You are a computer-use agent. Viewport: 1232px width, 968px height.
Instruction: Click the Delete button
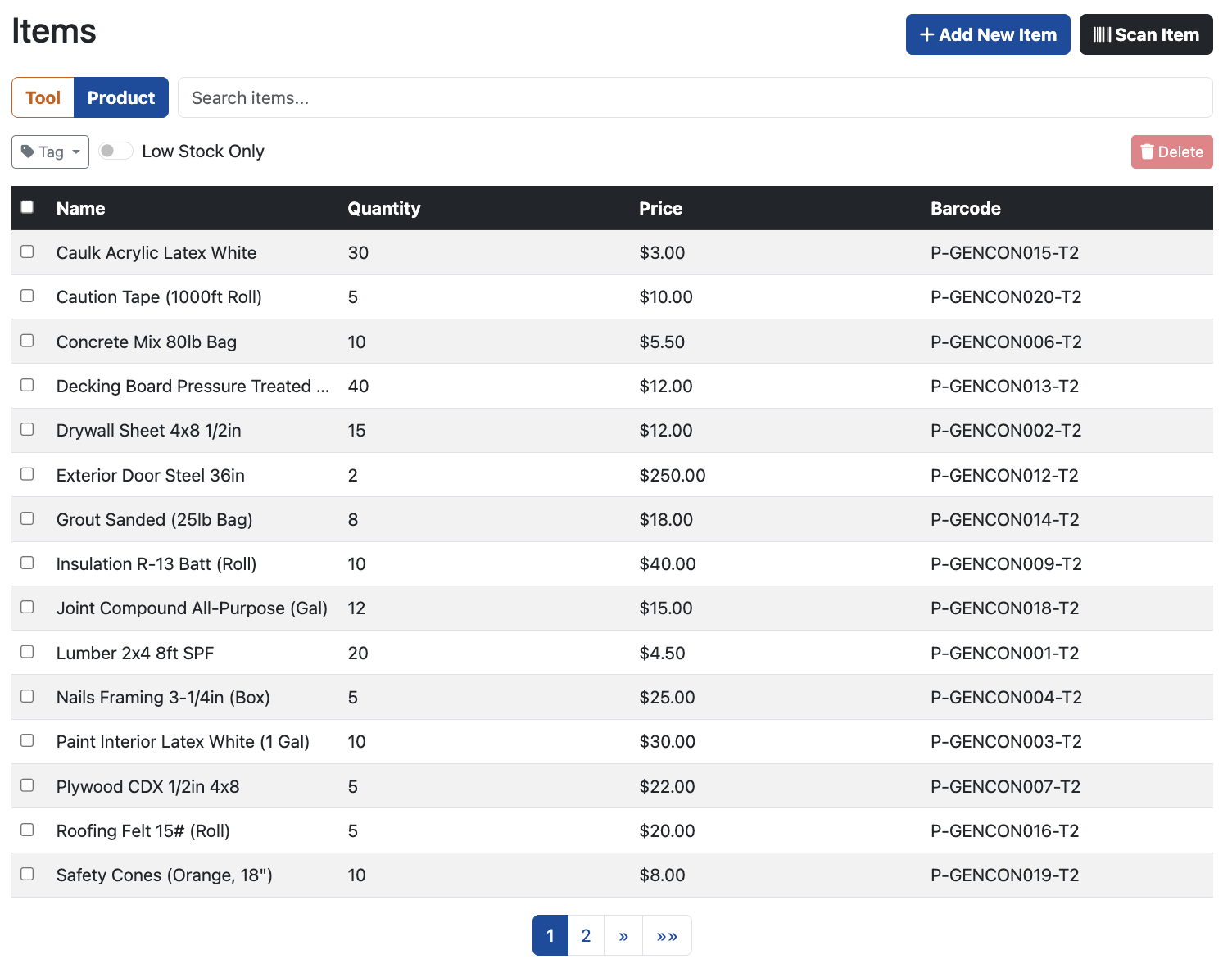(1171, 152)
